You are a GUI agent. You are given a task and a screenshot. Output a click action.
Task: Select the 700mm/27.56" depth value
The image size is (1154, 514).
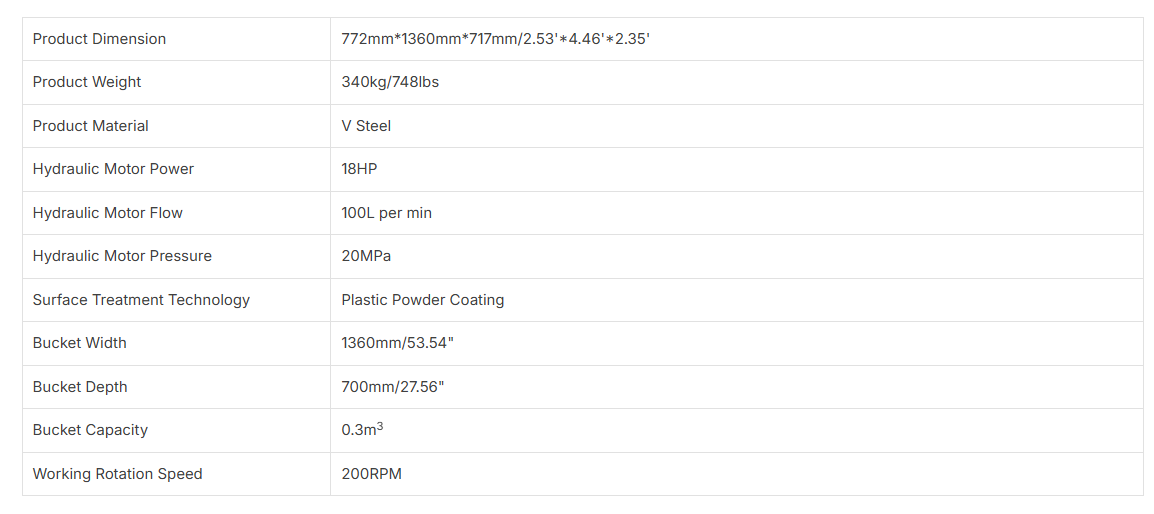pyautogui.click(x=392, y=387)
